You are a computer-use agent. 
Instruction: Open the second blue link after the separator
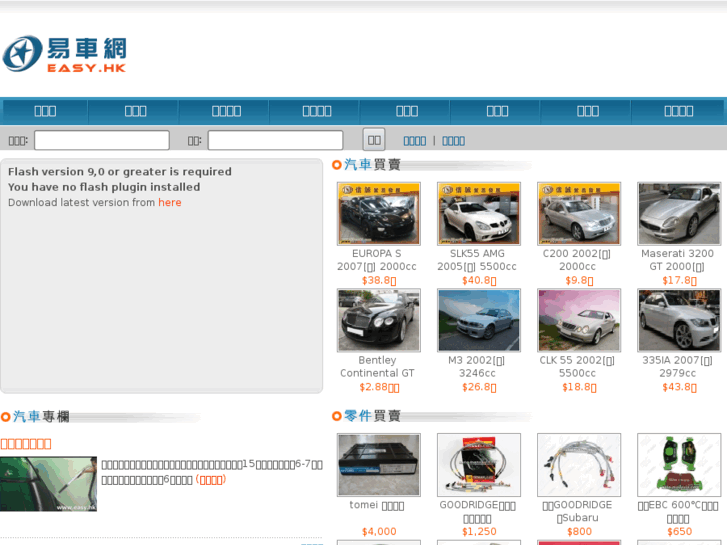point(453,141)
